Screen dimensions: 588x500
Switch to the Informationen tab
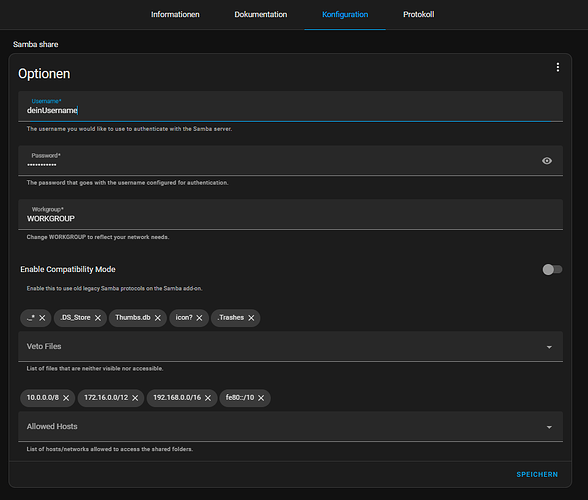[175, 14]
